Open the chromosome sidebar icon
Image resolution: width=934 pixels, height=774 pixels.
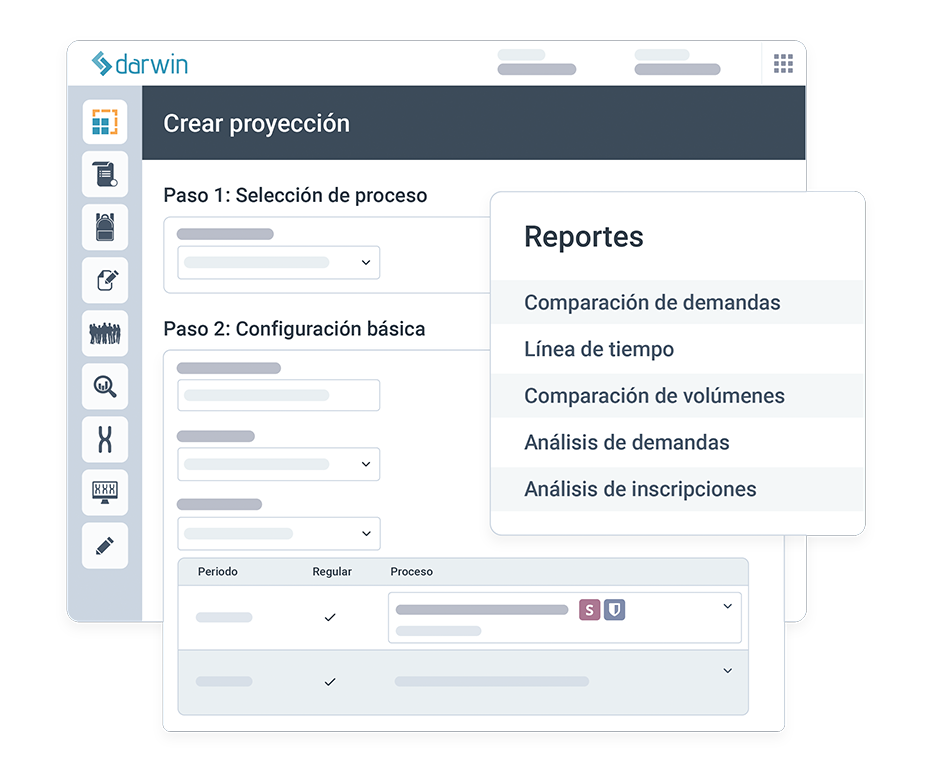105,439
